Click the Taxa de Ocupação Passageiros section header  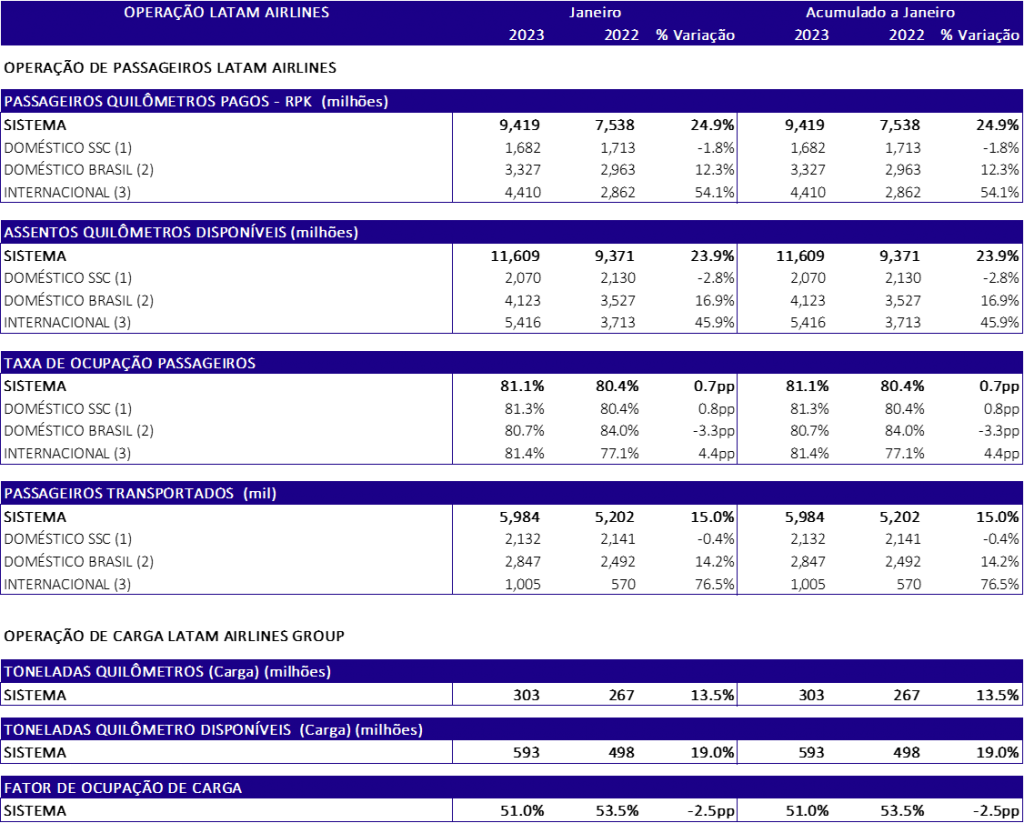pyautogui.click(x=130, y=364)
